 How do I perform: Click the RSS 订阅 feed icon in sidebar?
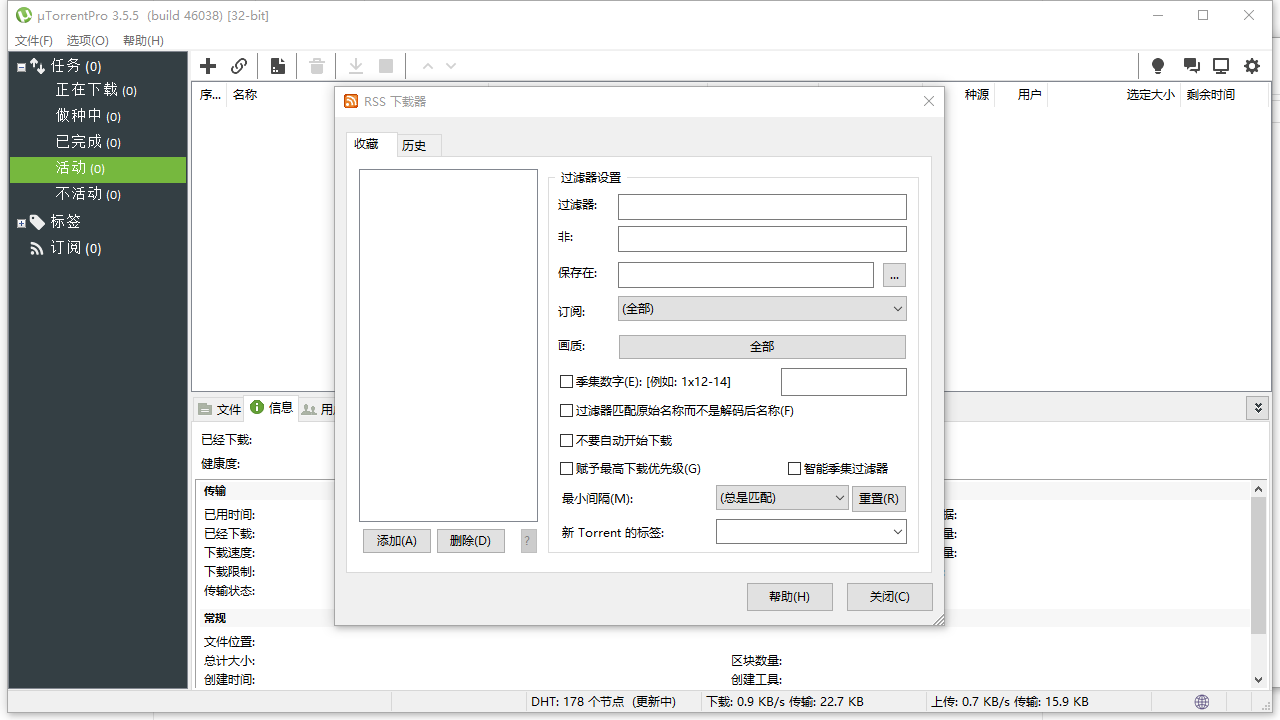(37, 248)
